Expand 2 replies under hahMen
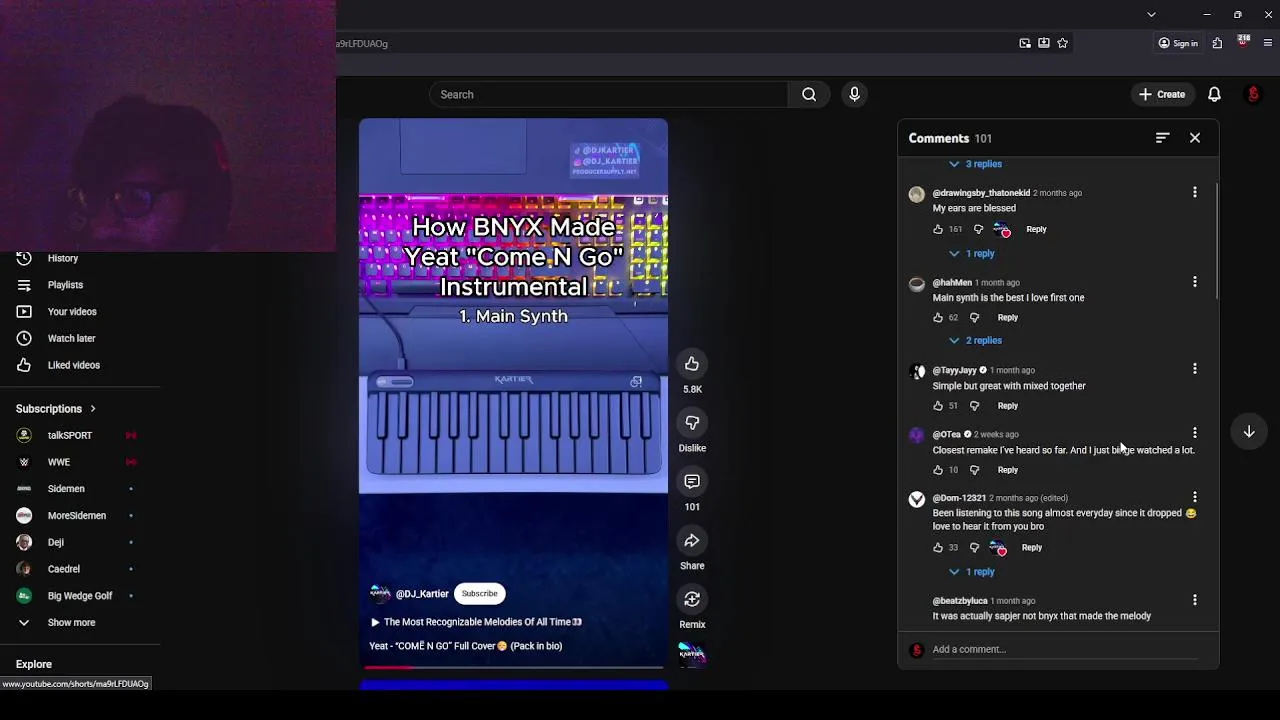This screenshot has width=1280, height=720. pyautogui.click(x=976, y=341)
